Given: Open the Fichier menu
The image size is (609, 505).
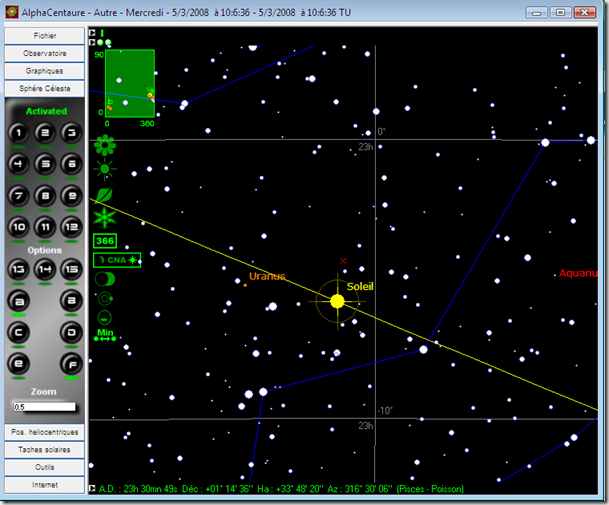Looking at the screenshot, I should [45, 36].
